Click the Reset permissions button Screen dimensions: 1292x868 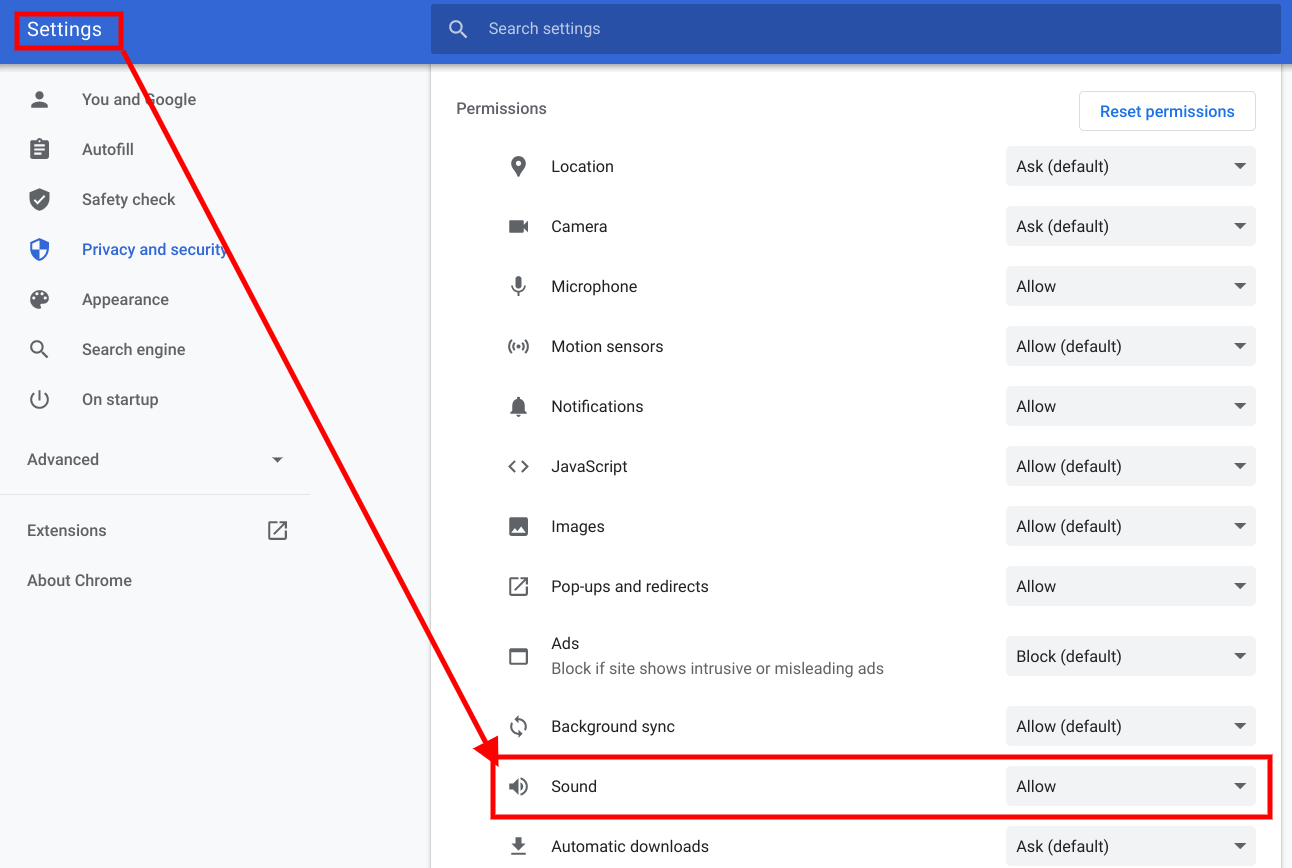point(1167,111)
